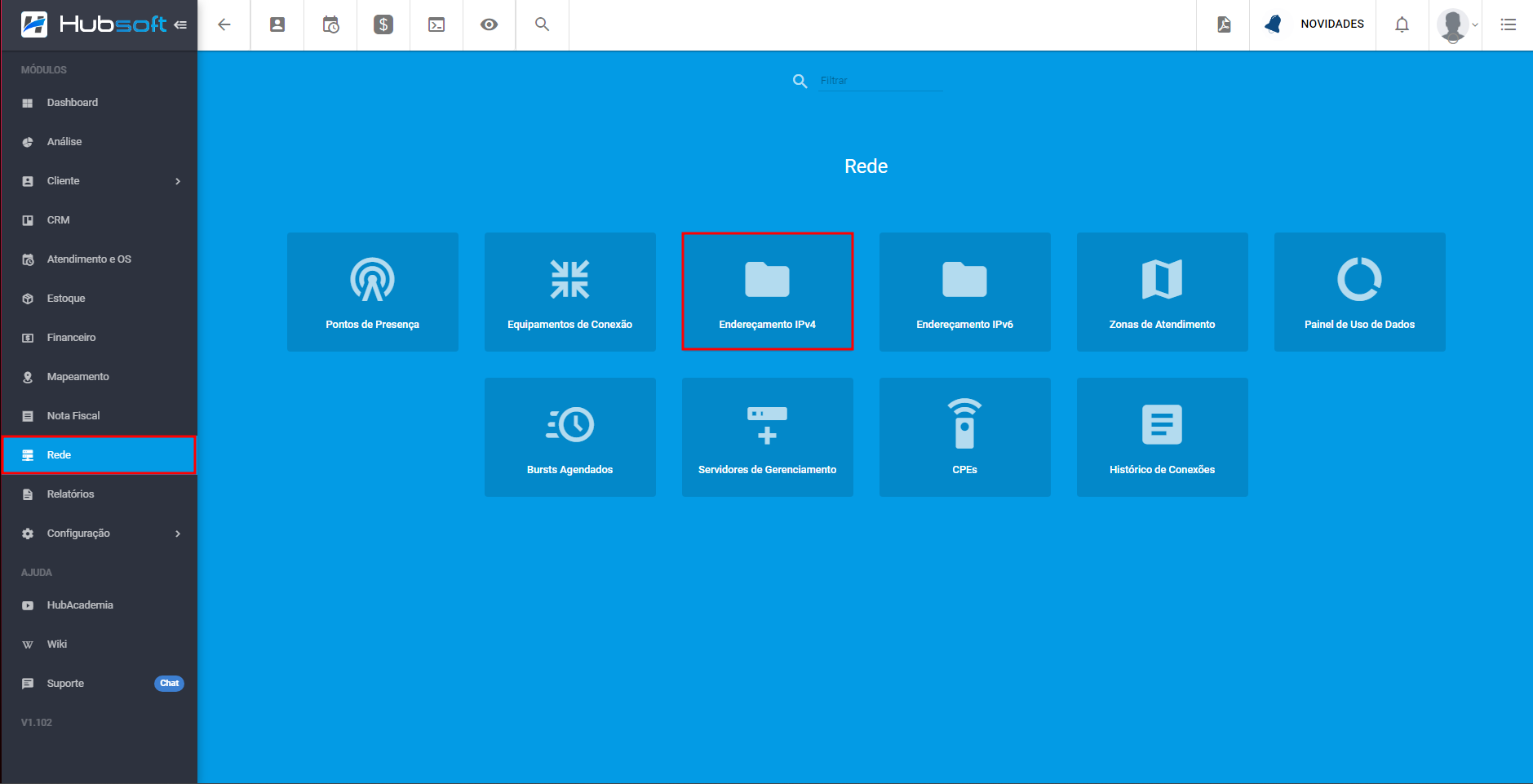Viewport: 1533px width, 784px height.
Task: Open Financeiro module in sidebar
Action: [x=99, y=338]
